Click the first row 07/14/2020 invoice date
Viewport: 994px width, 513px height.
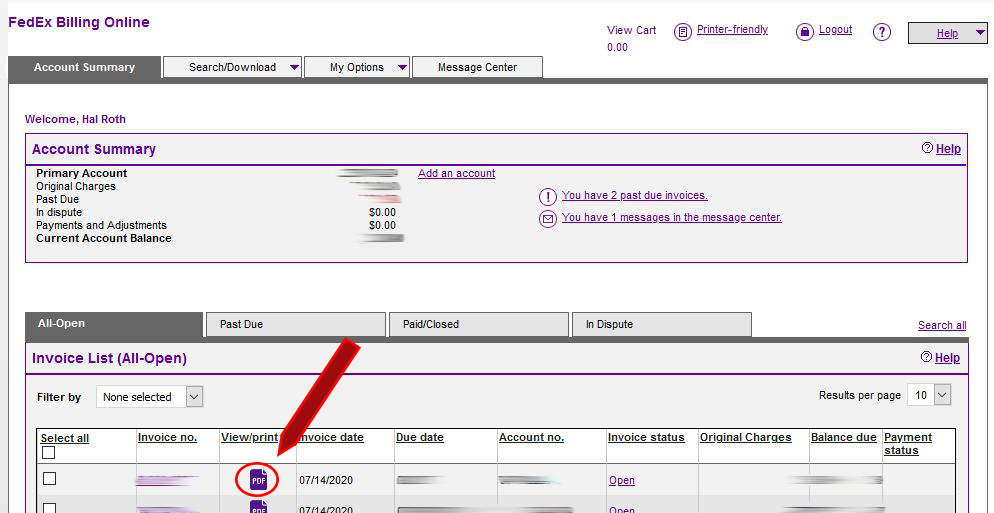(326, 481)
